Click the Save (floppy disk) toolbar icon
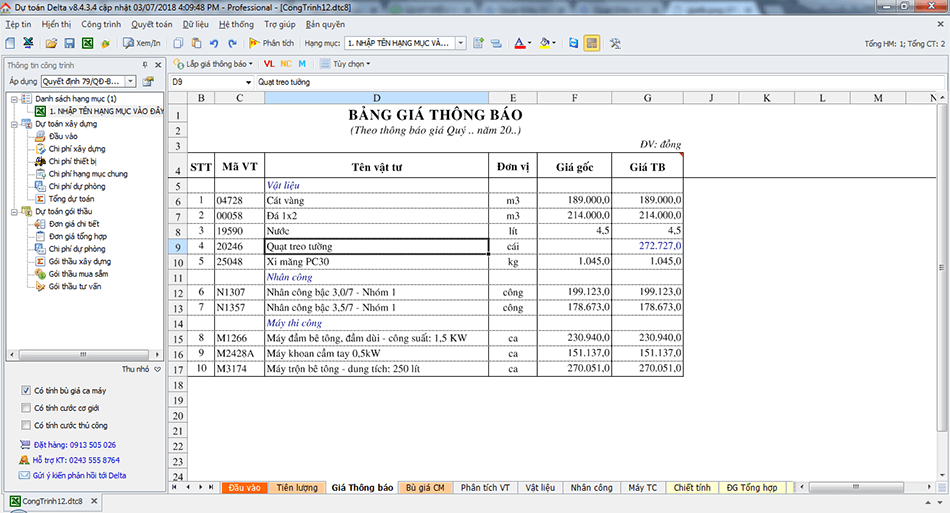This screenshot has height=513, width=950. [70, 44]
